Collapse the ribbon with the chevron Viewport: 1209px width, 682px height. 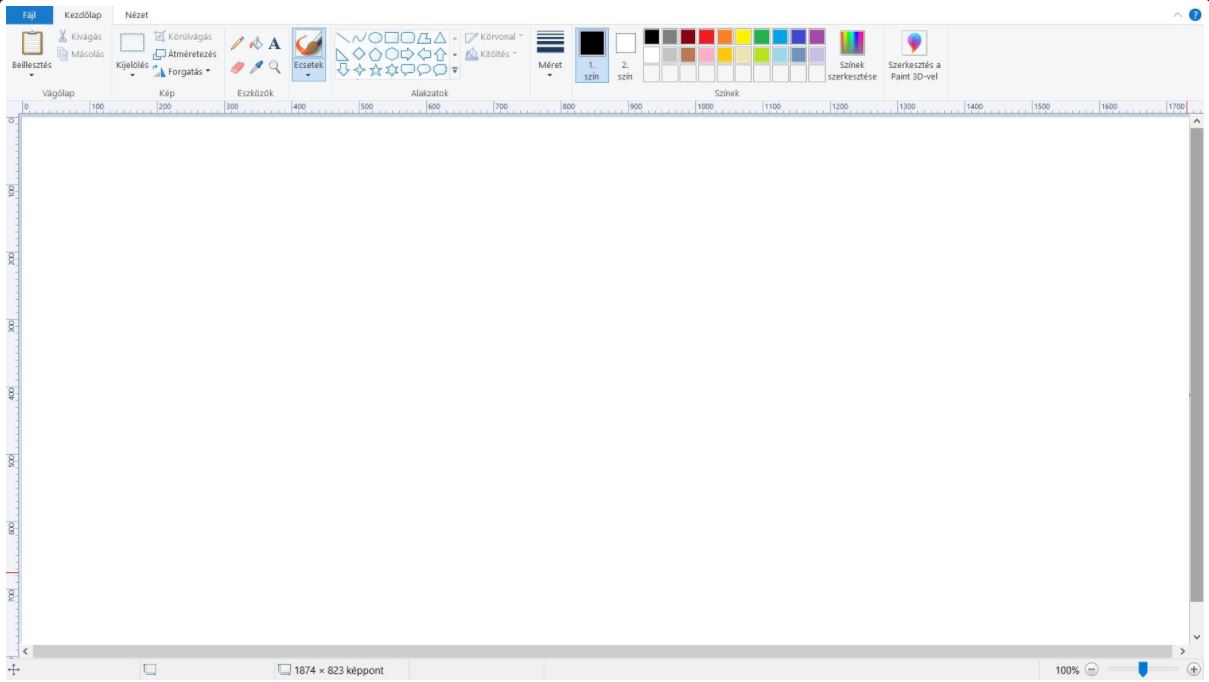click(x=1178, y=15)
